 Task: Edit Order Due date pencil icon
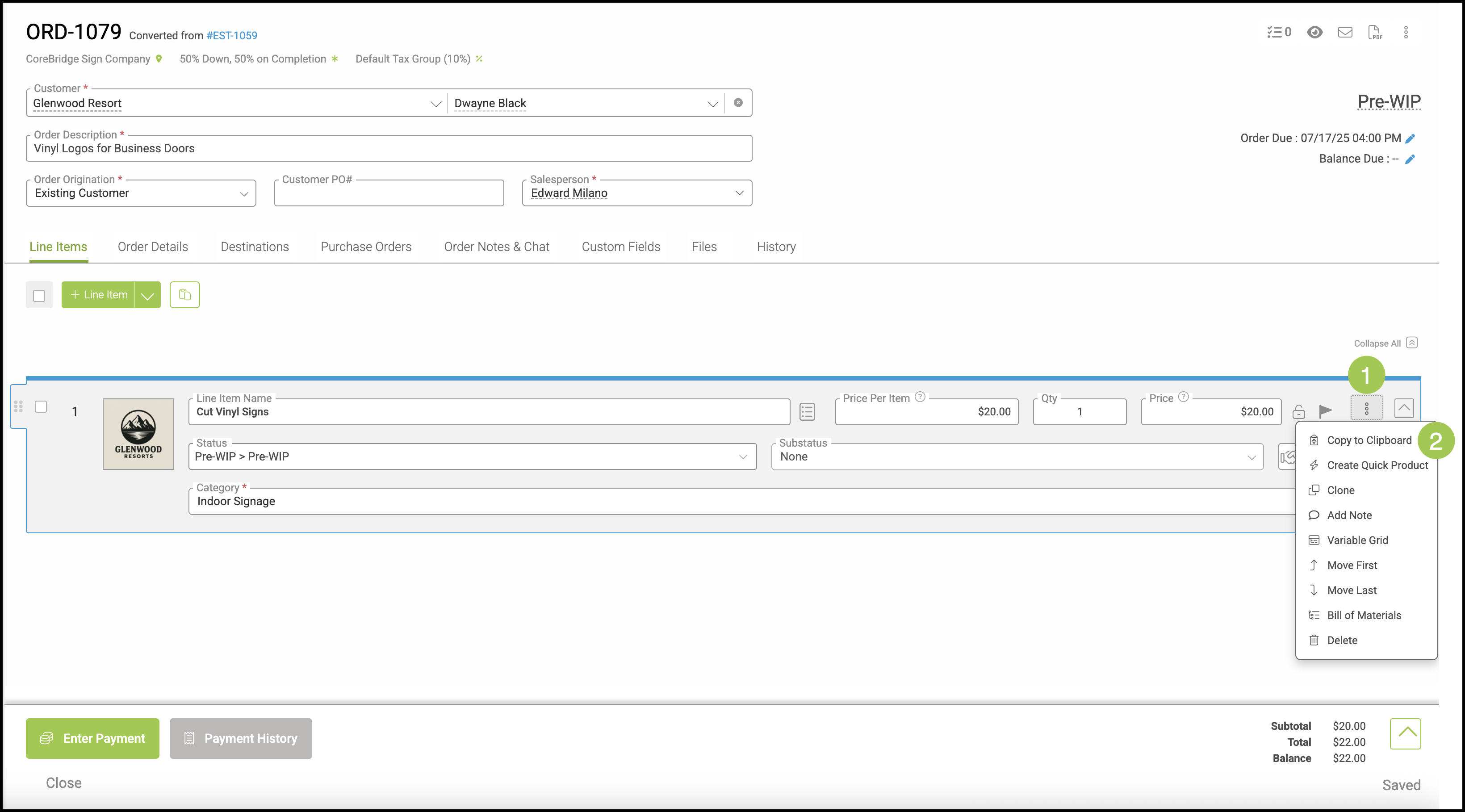point(1411,138)
